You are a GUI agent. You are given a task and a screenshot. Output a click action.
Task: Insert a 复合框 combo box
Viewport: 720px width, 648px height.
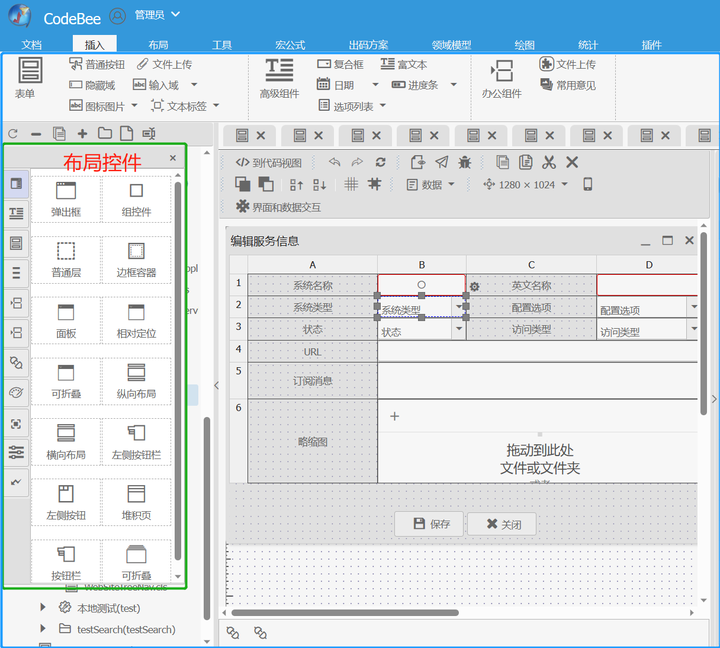point(340,64)
